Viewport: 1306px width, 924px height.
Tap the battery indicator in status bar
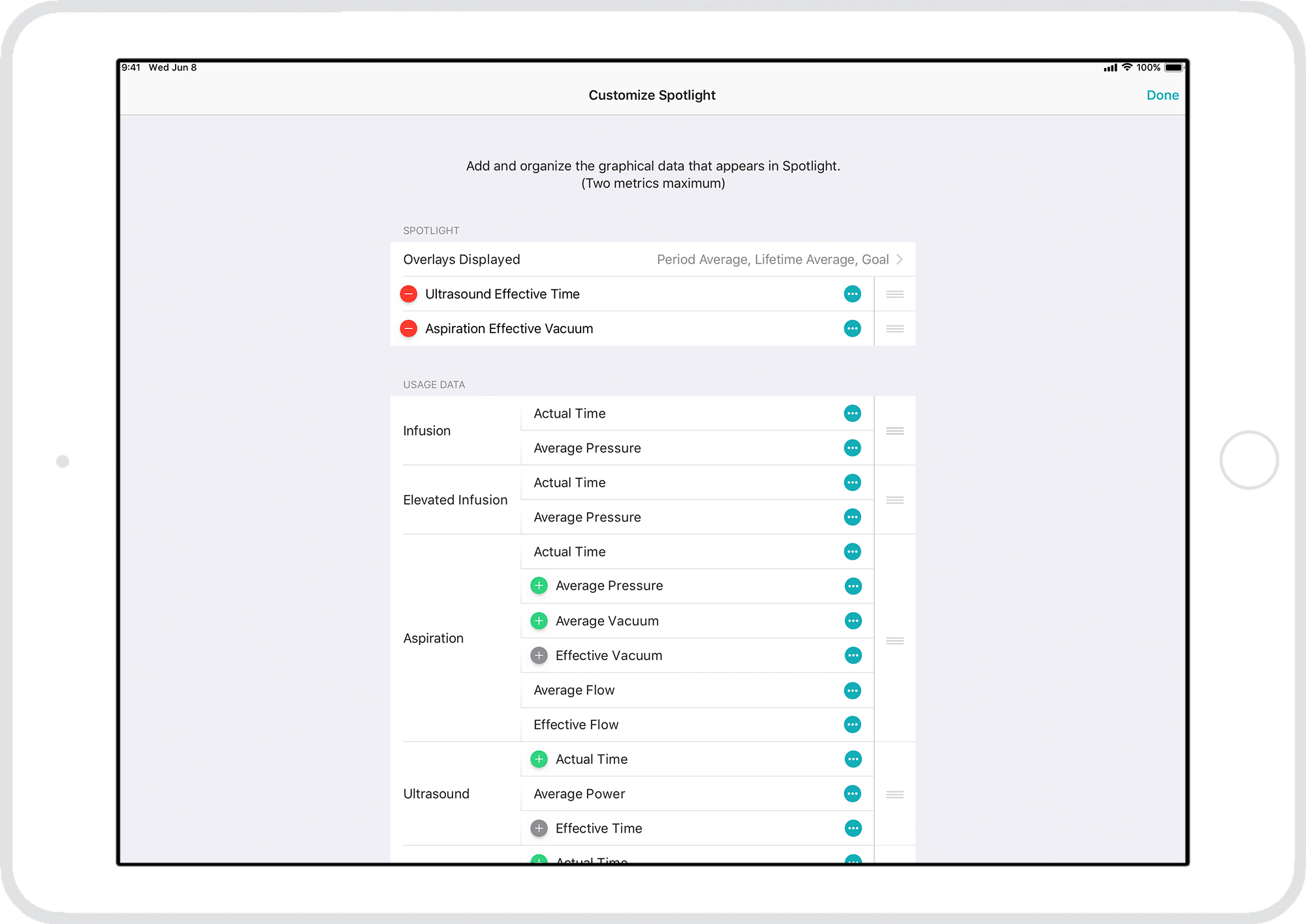click(x=1173, y=67)
